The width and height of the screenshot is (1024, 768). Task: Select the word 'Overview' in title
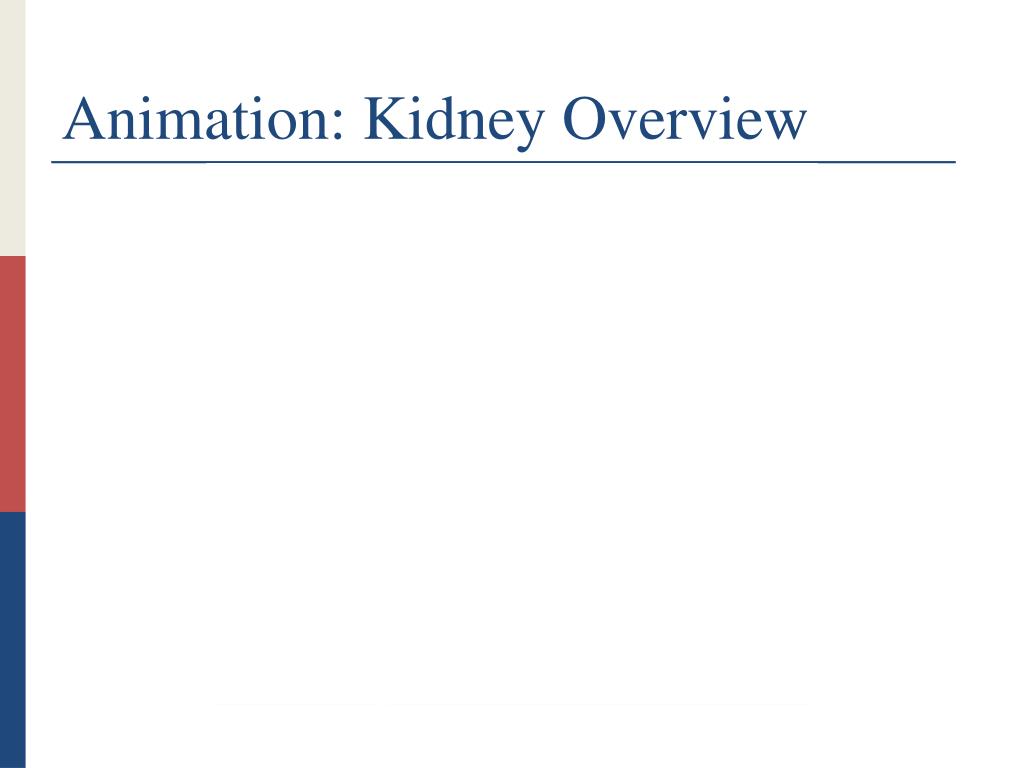(684, 118)
